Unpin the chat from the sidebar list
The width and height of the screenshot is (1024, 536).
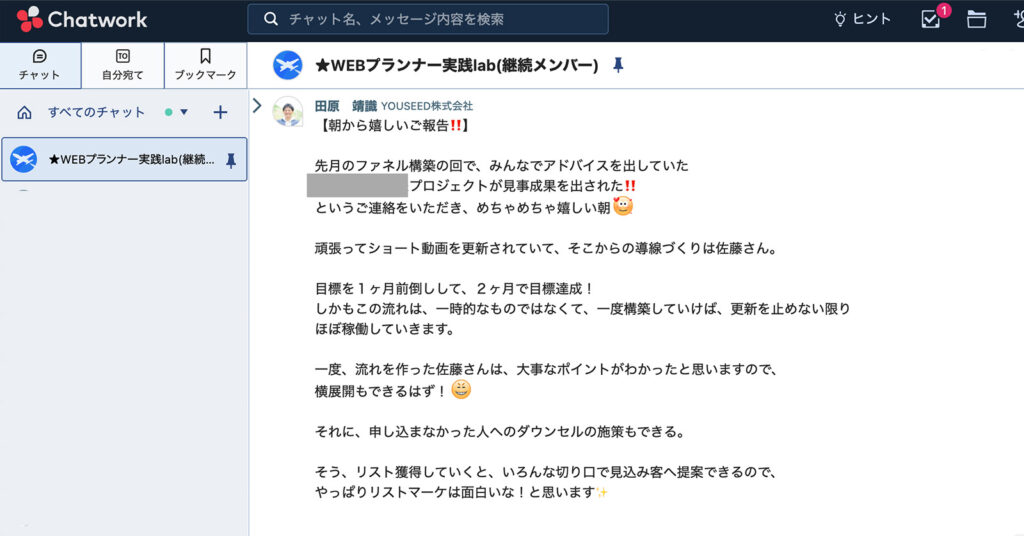pos(231,160)
